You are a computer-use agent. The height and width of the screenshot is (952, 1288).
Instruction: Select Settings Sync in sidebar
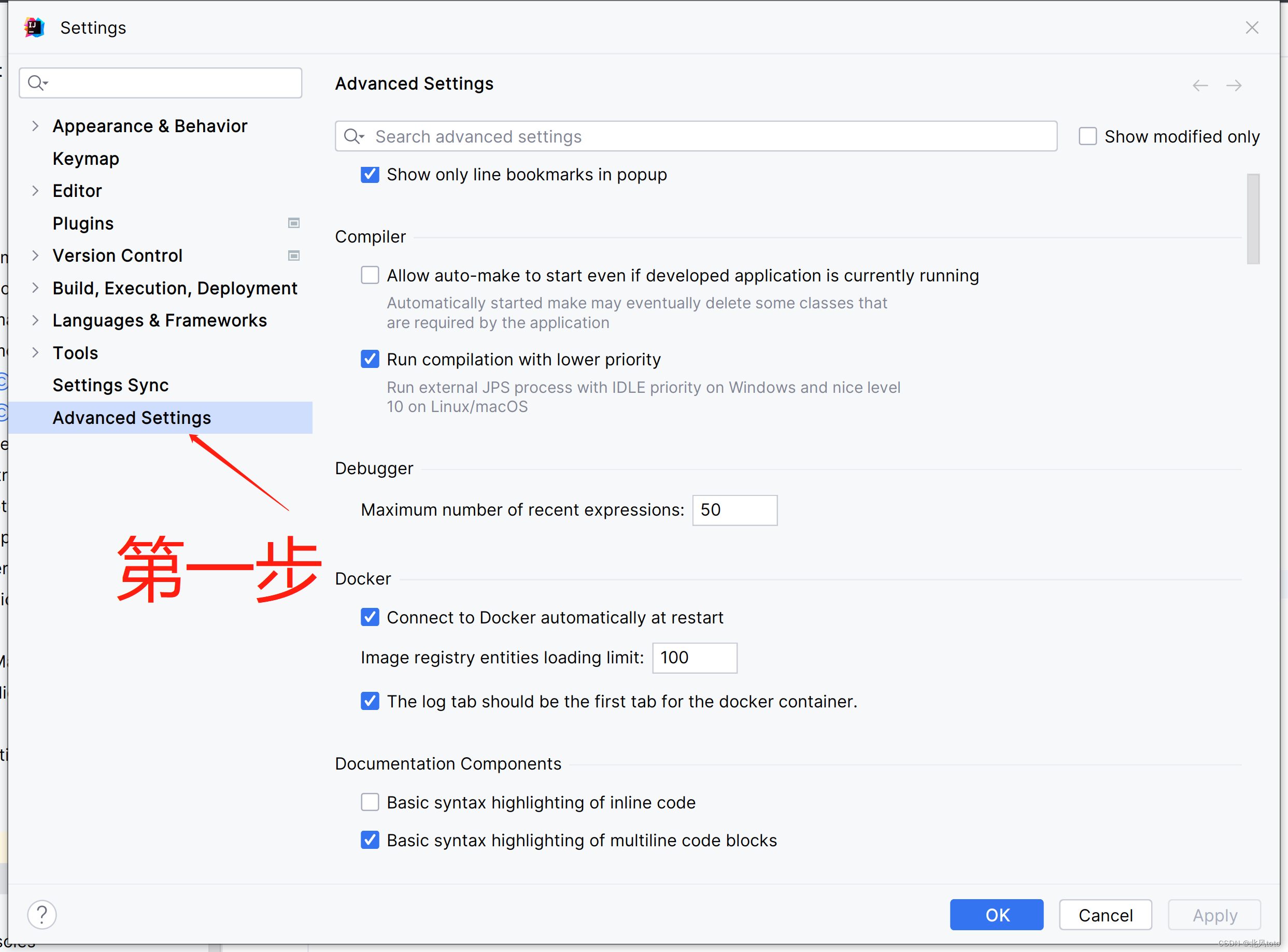(x=110, y=385)
